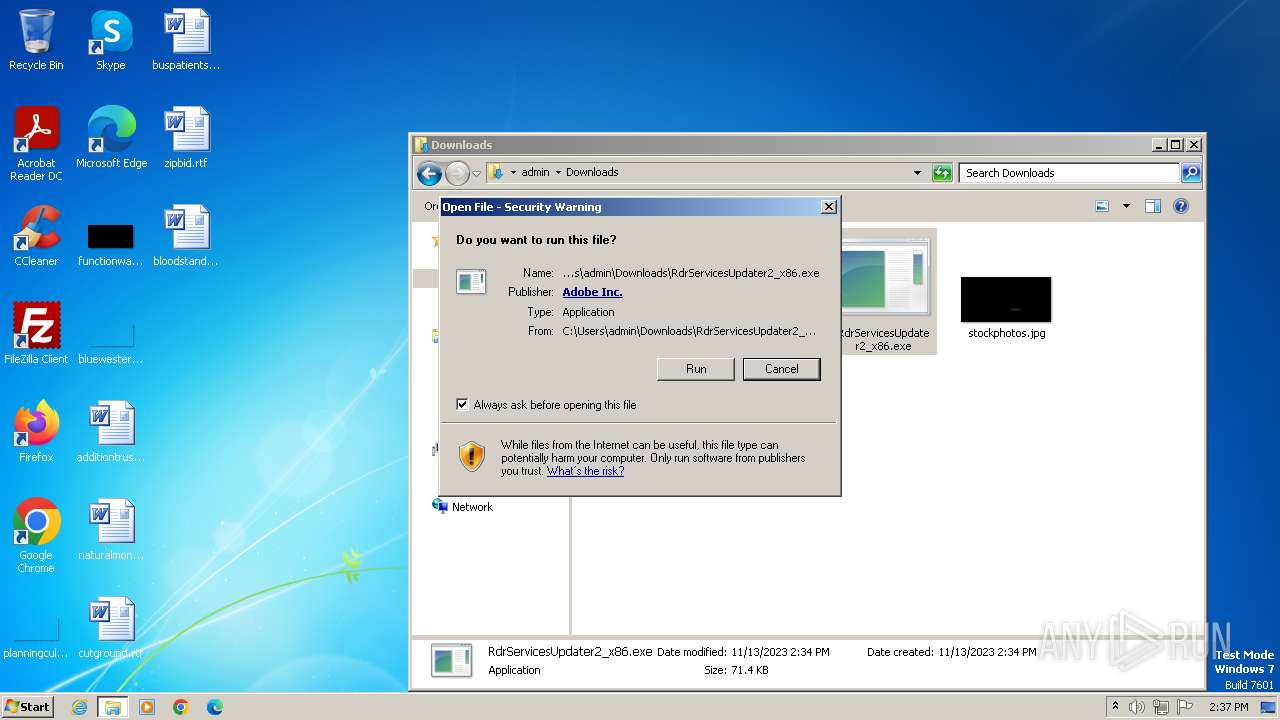Expand the admin breadcrumb arrow
The image size is (1280, 720).
[x=558, y=173]
